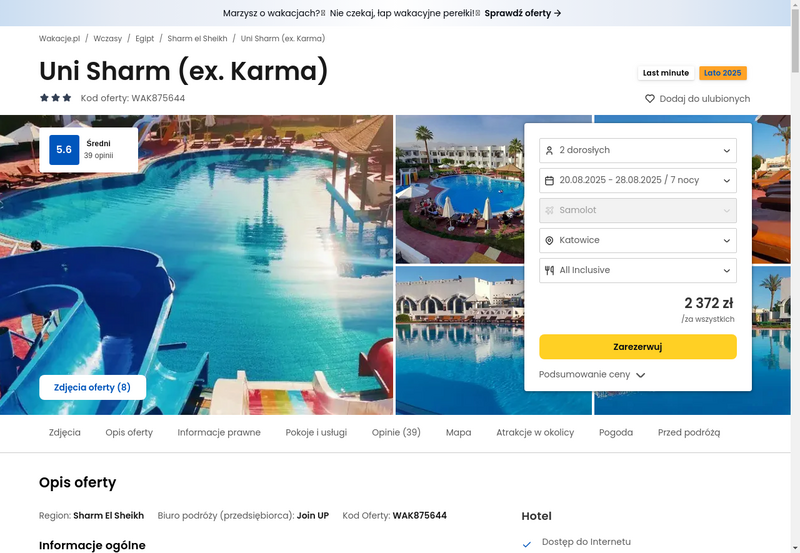800x553 pixels.
Task: Click the yellow Zarezerwuj button
Action: click(x=638, y=347)
